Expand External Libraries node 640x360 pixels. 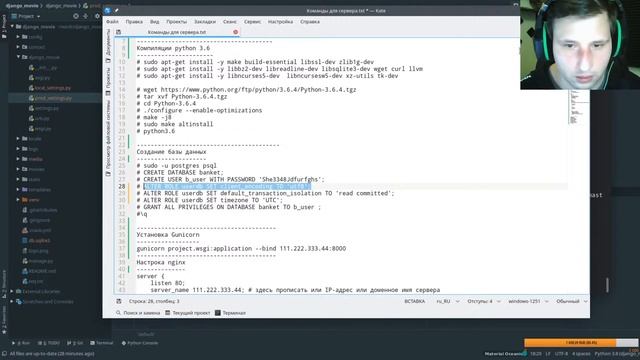point(12,291)
